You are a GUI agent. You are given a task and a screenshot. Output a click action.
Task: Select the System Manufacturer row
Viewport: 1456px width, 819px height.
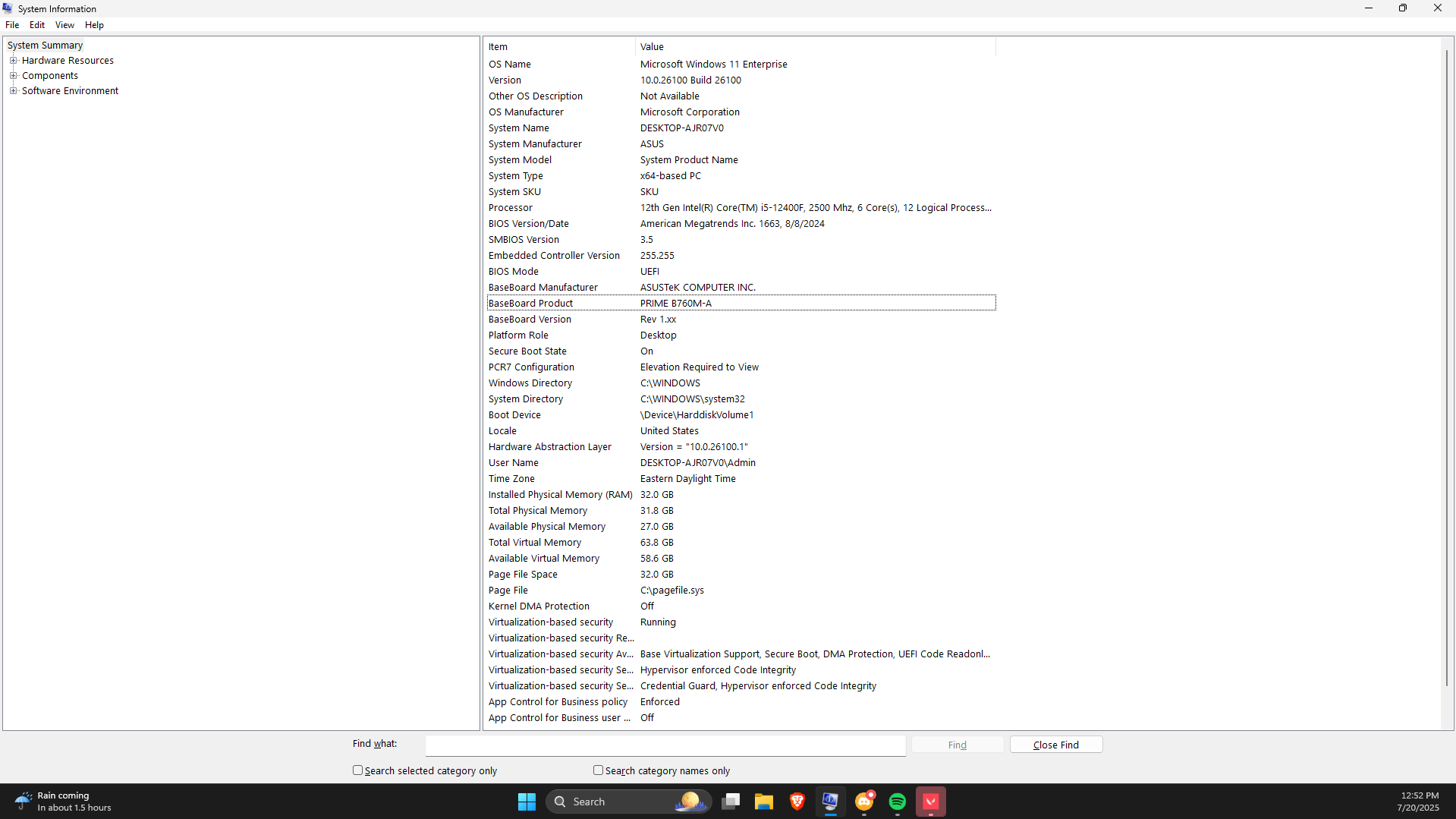click(741, 144)
